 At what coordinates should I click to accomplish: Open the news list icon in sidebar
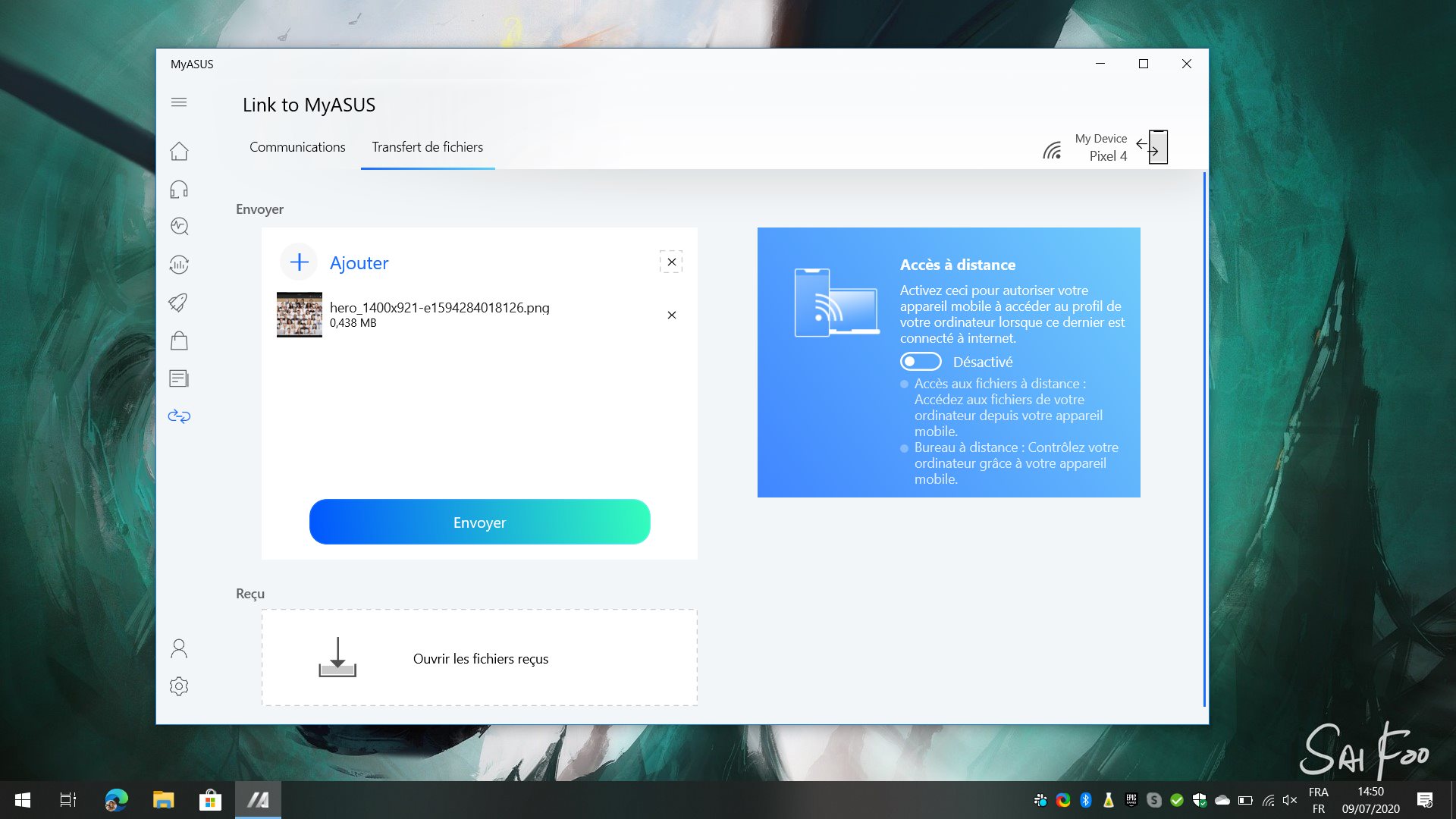[x=179, y=378]
